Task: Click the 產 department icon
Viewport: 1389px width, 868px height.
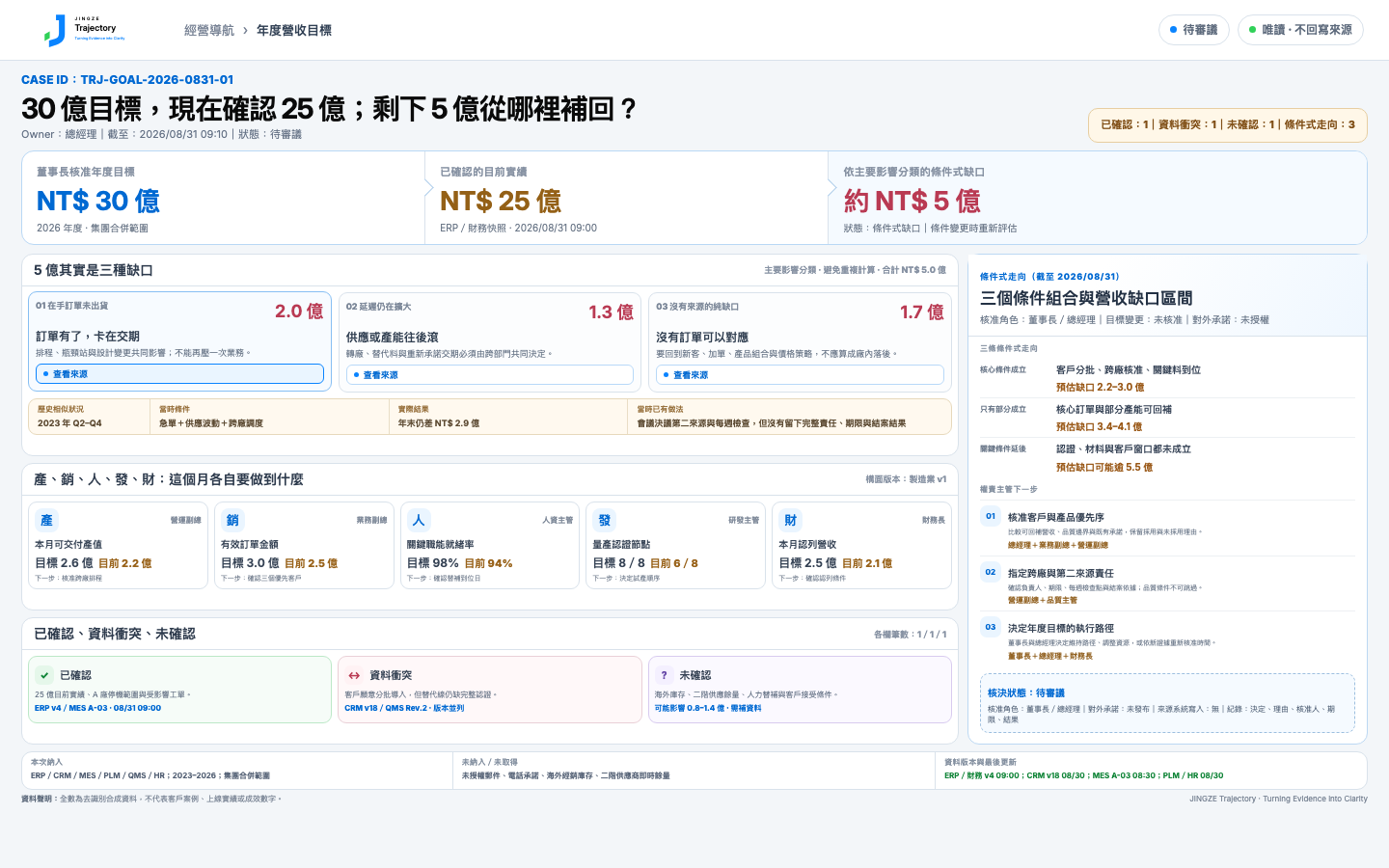Action: point(46,520)
